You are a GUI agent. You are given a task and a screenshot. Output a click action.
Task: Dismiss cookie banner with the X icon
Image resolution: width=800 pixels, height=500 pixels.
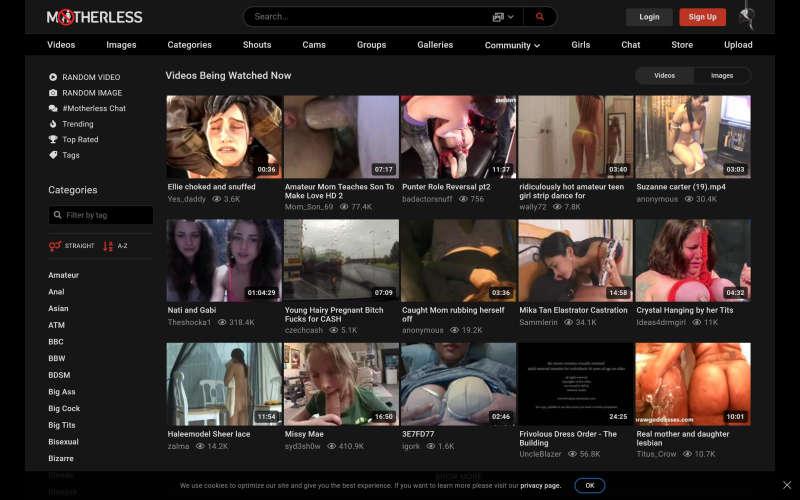[x=786, y=485]
